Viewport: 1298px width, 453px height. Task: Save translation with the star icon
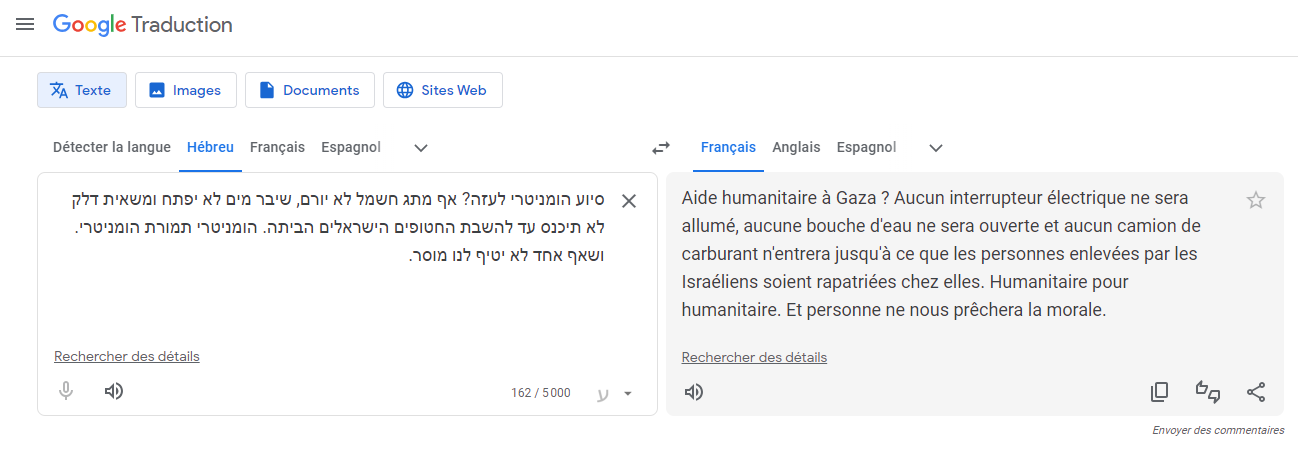(1256, 200)
